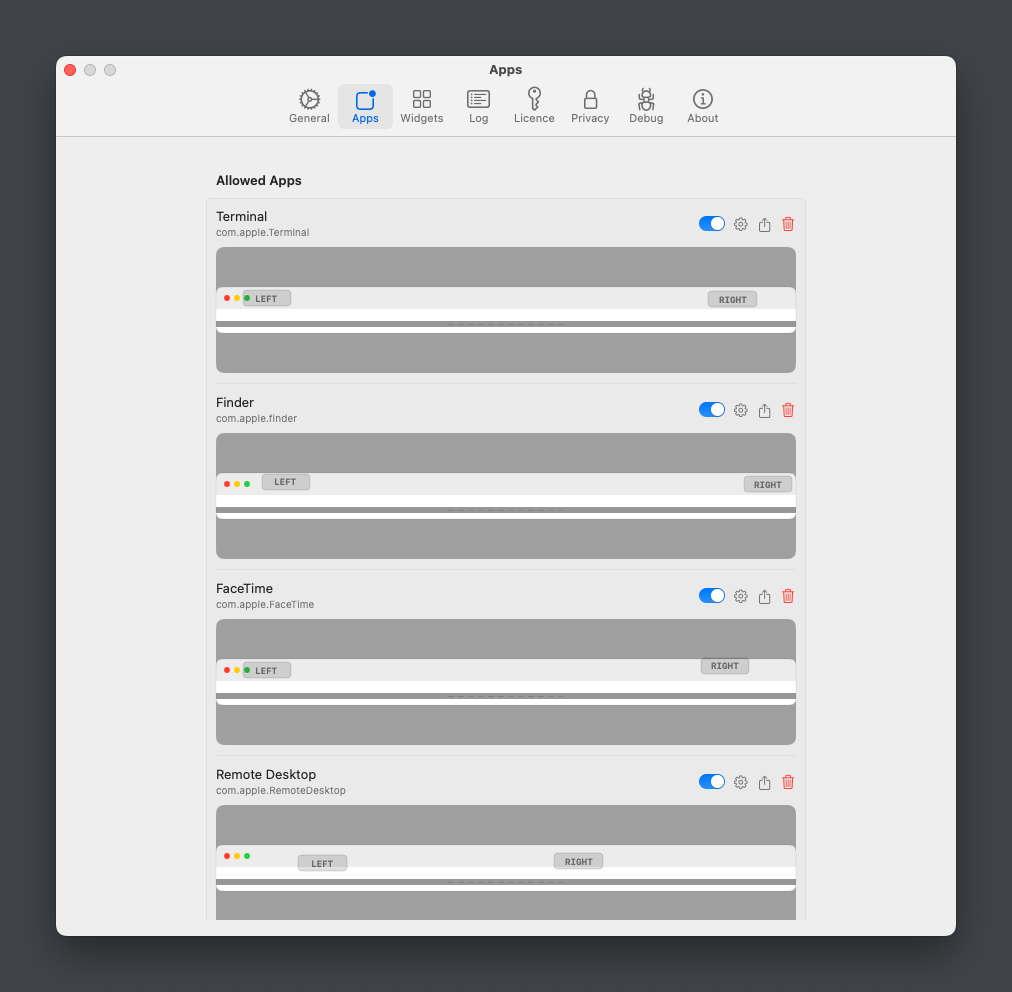This screenshot has height=992, width=1012.
Task: Open Terminal settings gear
Action: [x=740, y=224]
